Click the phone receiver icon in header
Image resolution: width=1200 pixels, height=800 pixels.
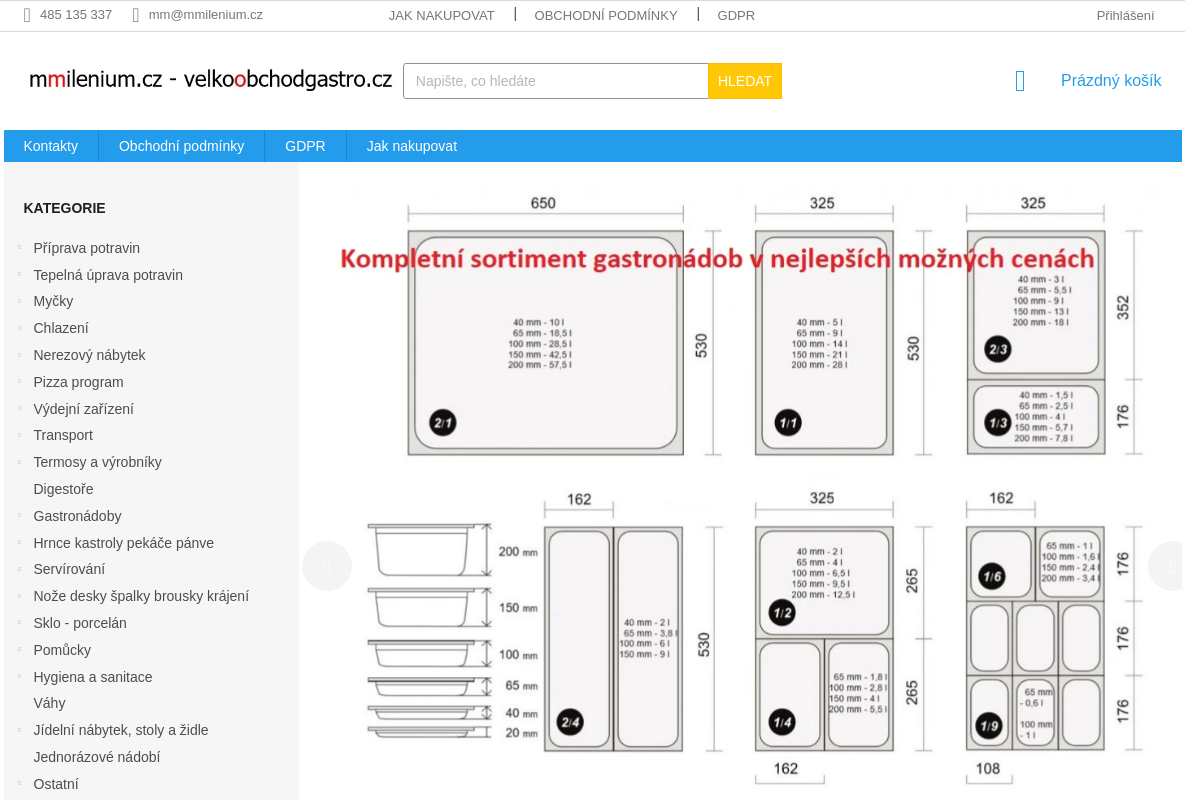(27, 14)
